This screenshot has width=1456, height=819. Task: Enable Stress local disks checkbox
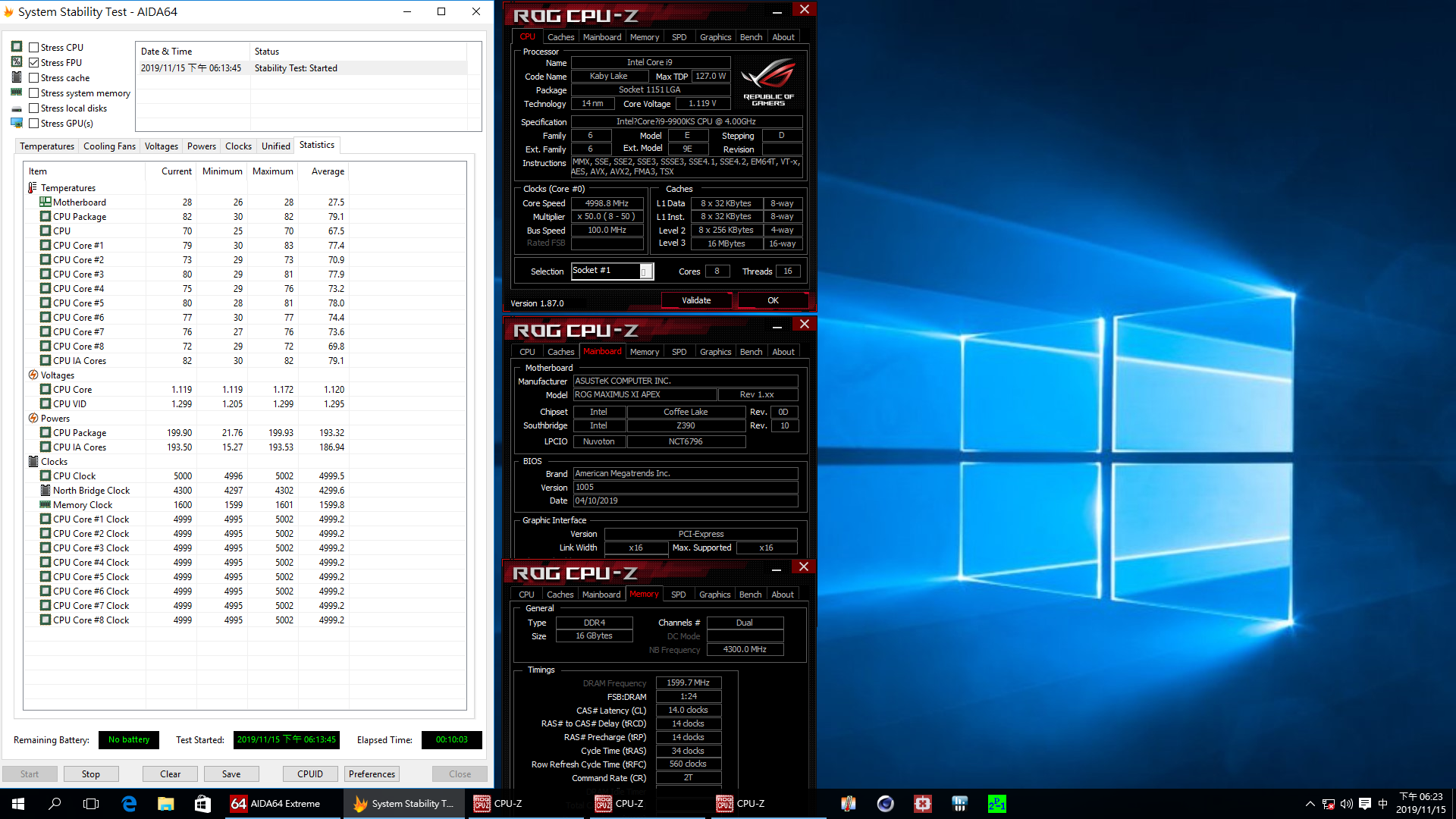pyautogui.click(x=33, y=108)
